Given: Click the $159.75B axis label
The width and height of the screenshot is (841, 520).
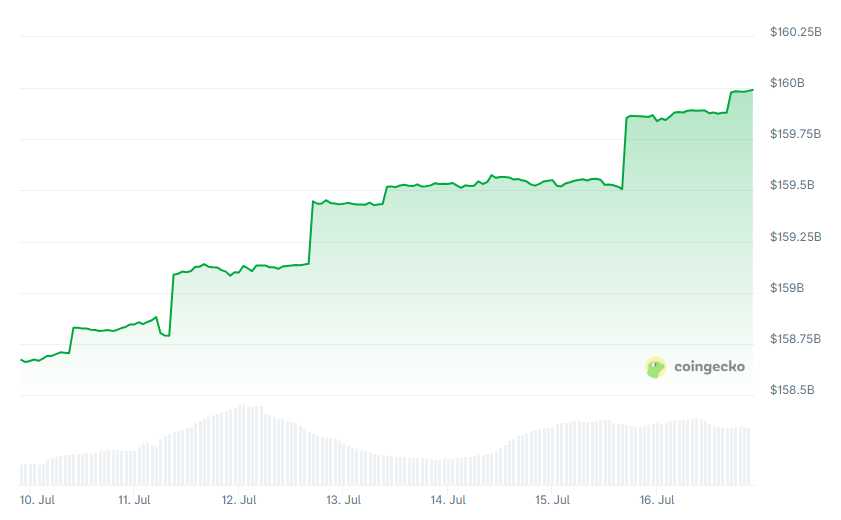Looking at the screenshot, I should tap(795, 134).
